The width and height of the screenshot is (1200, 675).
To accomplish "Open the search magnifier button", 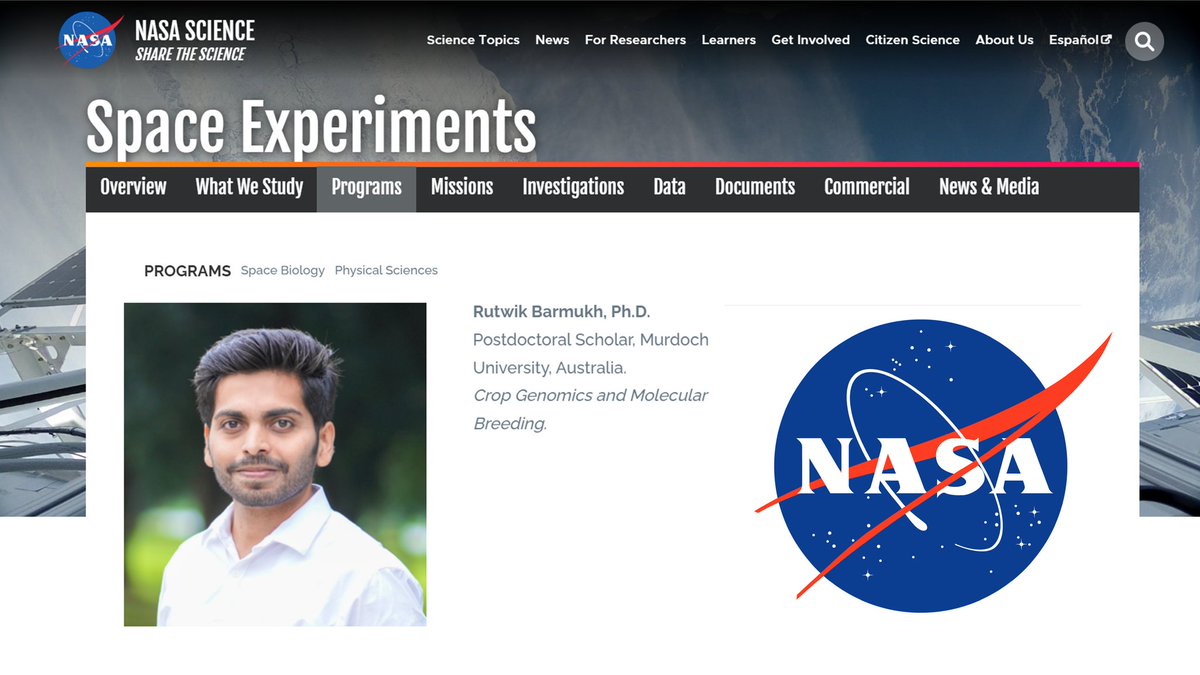I will 1144,41.
